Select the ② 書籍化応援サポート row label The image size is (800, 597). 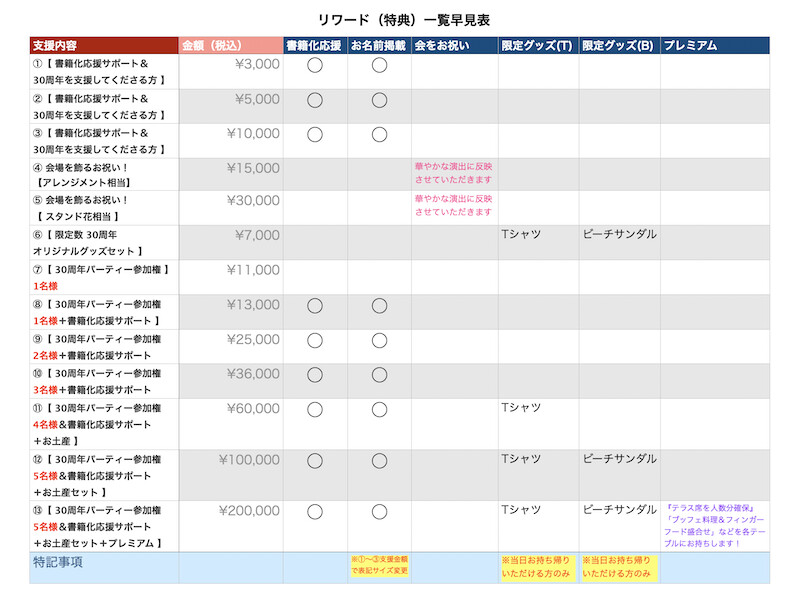tap(99, 107)
